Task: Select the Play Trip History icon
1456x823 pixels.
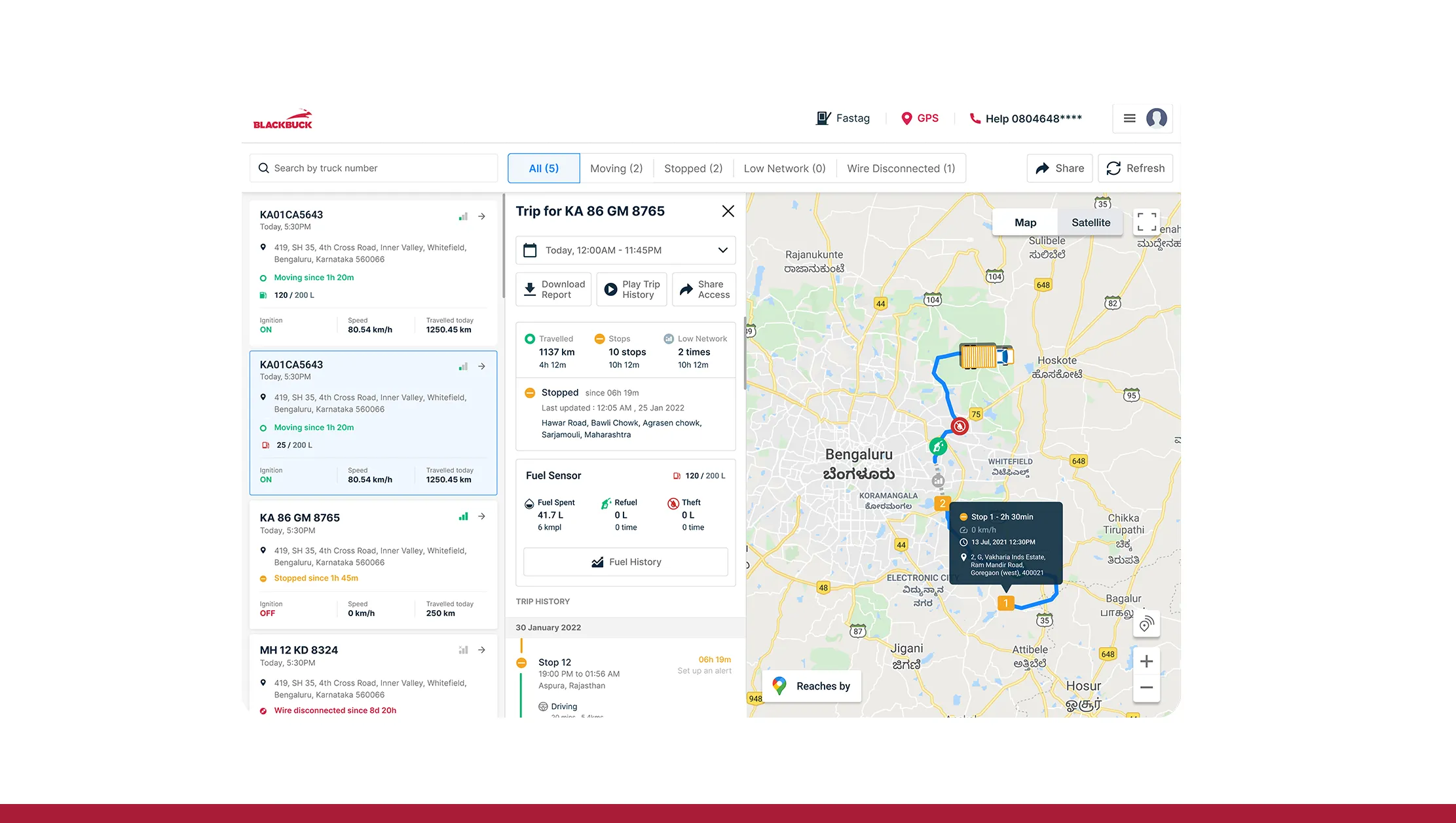Action: [610, 289]
